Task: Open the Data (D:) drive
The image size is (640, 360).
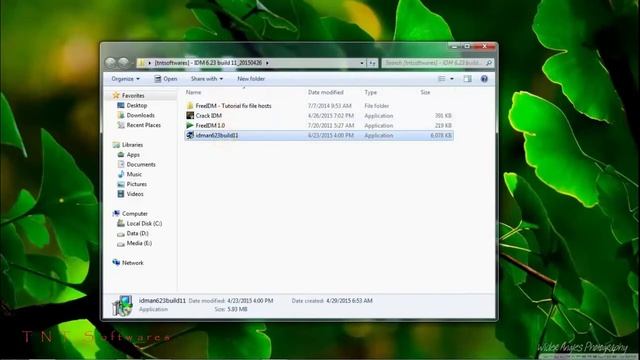Action: [x=137, y=233]
